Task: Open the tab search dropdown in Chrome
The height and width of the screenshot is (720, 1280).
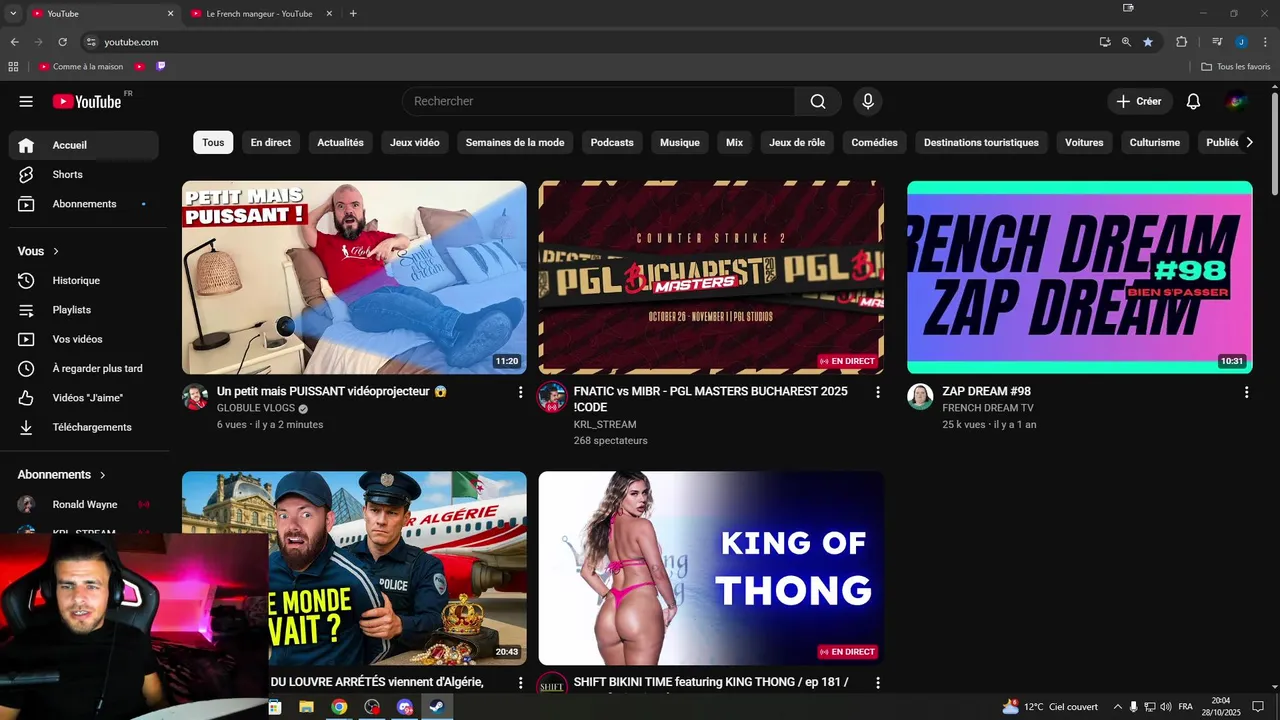Action: (13, 14)
